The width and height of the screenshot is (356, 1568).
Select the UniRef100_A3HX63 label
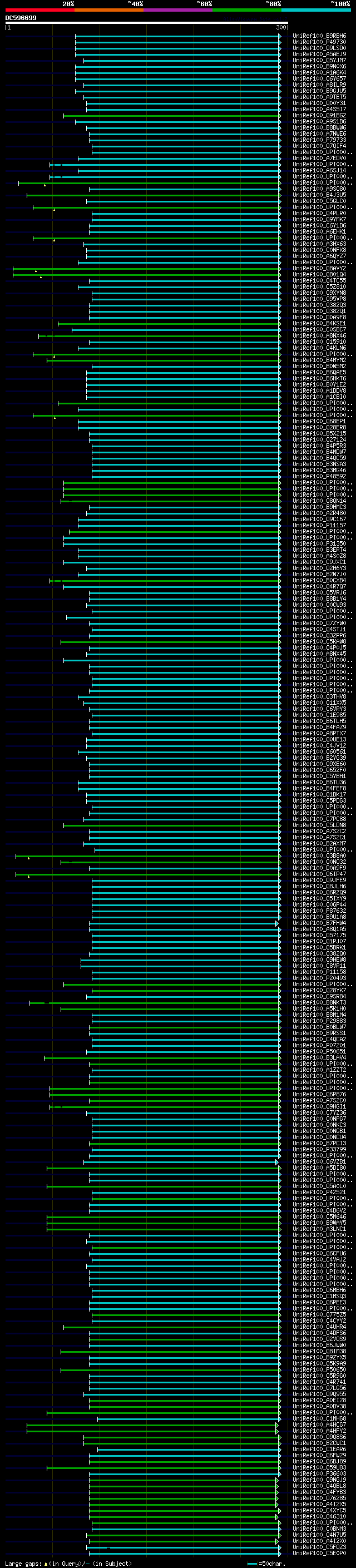pos(319,244)
